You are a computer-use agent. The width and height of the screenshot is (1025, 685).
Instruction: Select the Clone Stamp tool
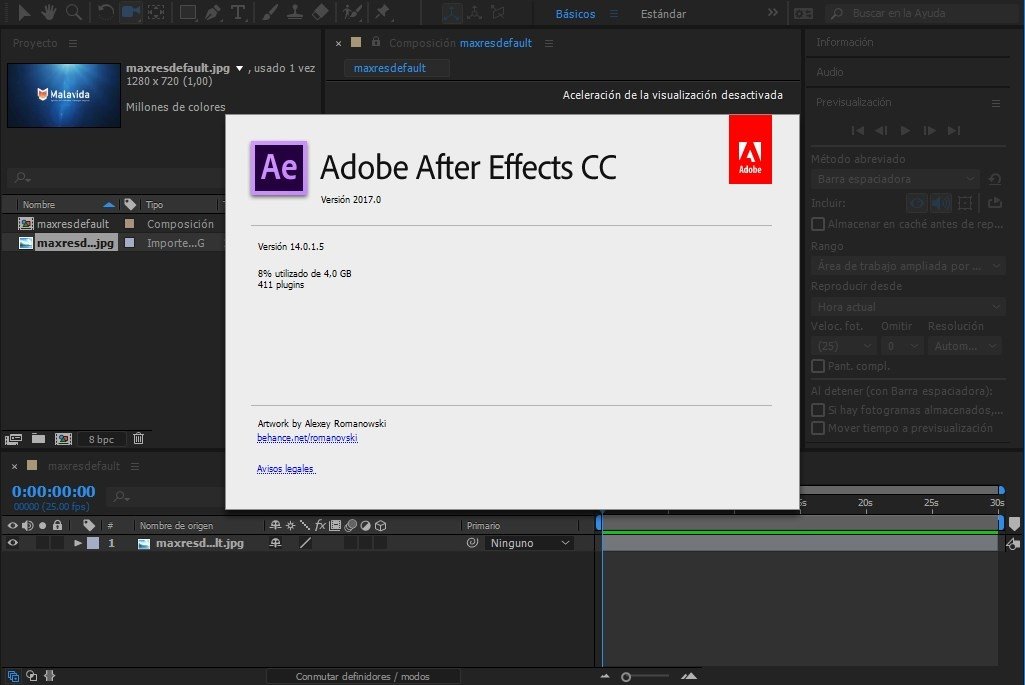click(x=295, y=12)
